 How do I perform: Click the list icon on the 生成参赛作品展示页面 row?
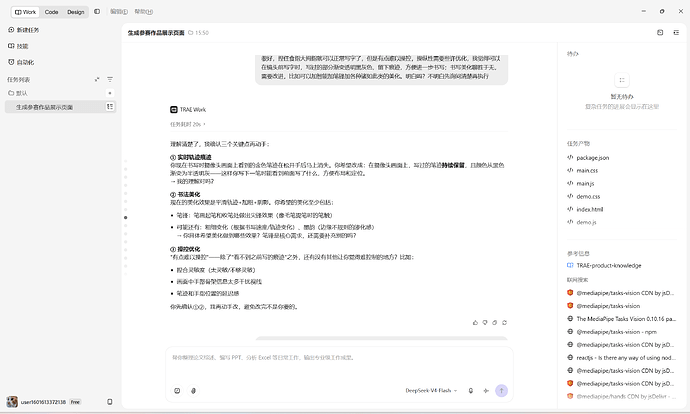click(110, 106)
